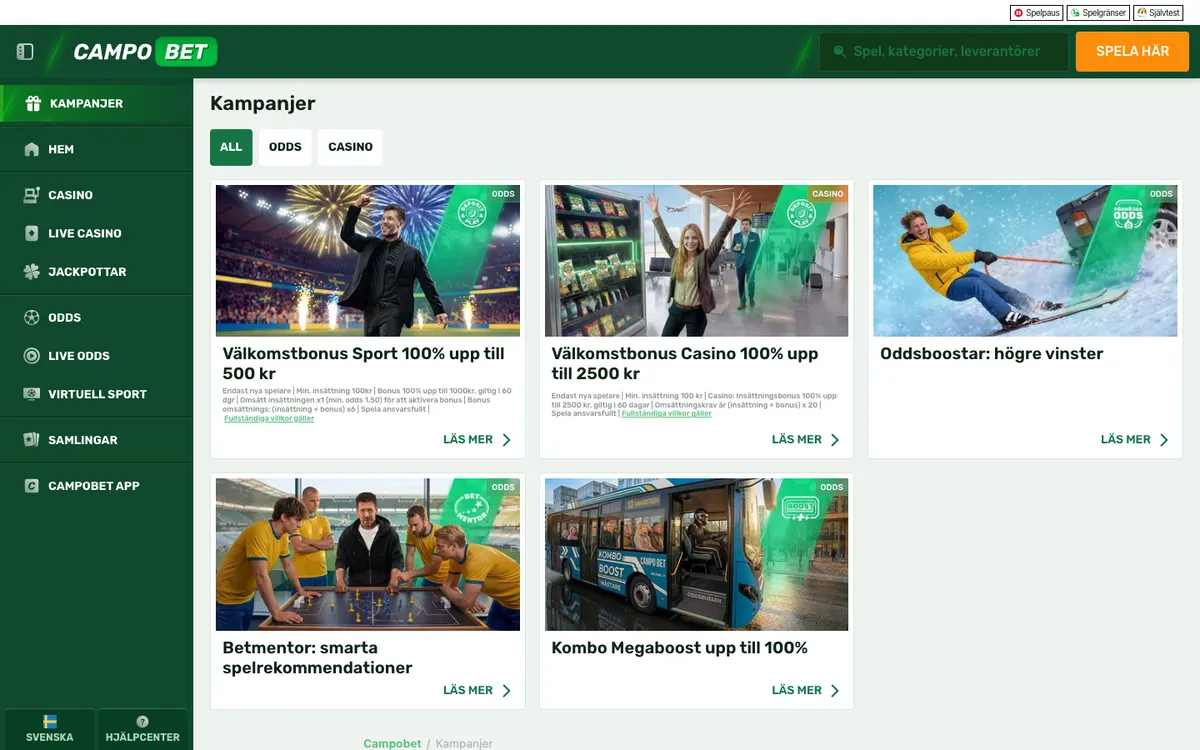
Task: Click the football icon beside Odds
Action: click(31, 317)
